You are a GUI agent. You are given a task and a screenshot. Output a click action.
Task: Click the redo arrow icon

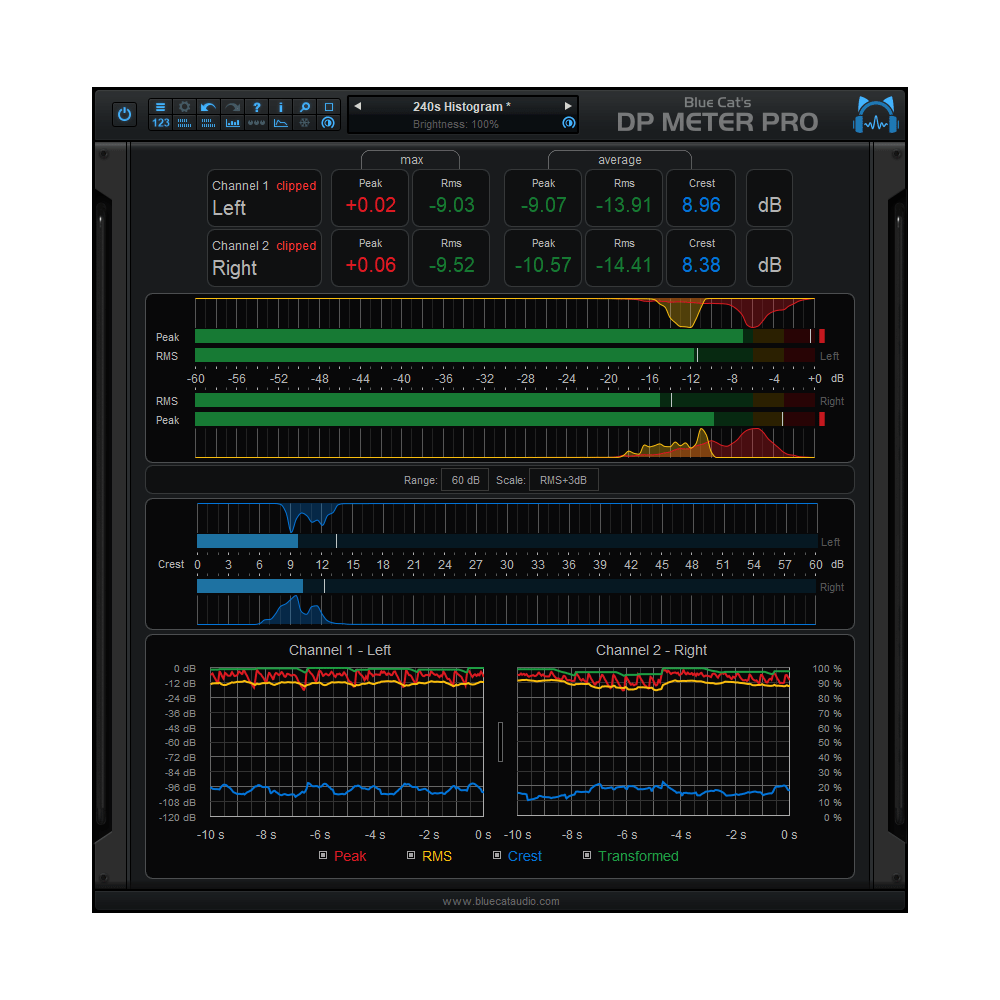tap(232, 108)
